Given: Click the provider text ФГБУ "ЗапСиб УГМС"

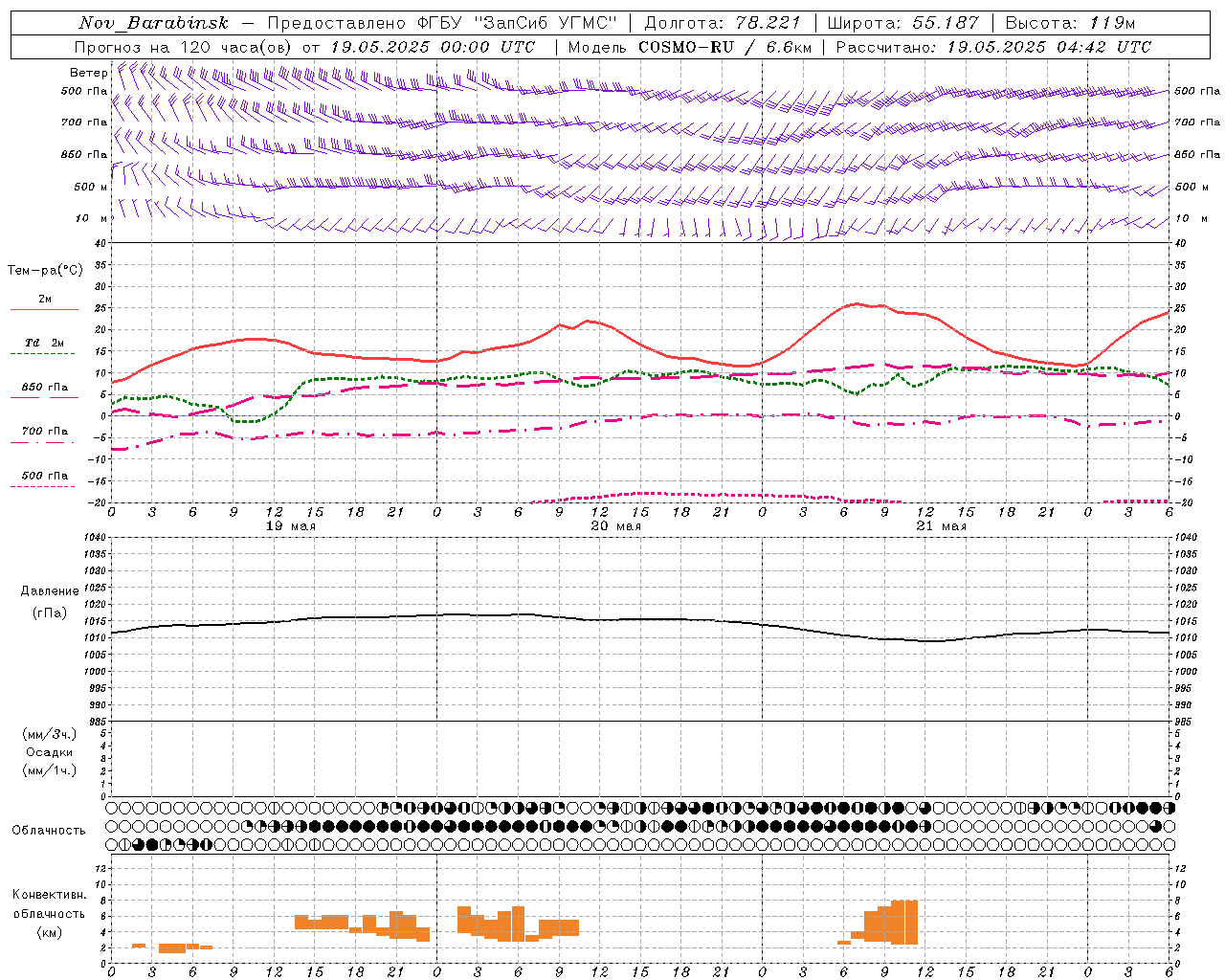Looking at the screenshot, I should [x=518, y=23].
